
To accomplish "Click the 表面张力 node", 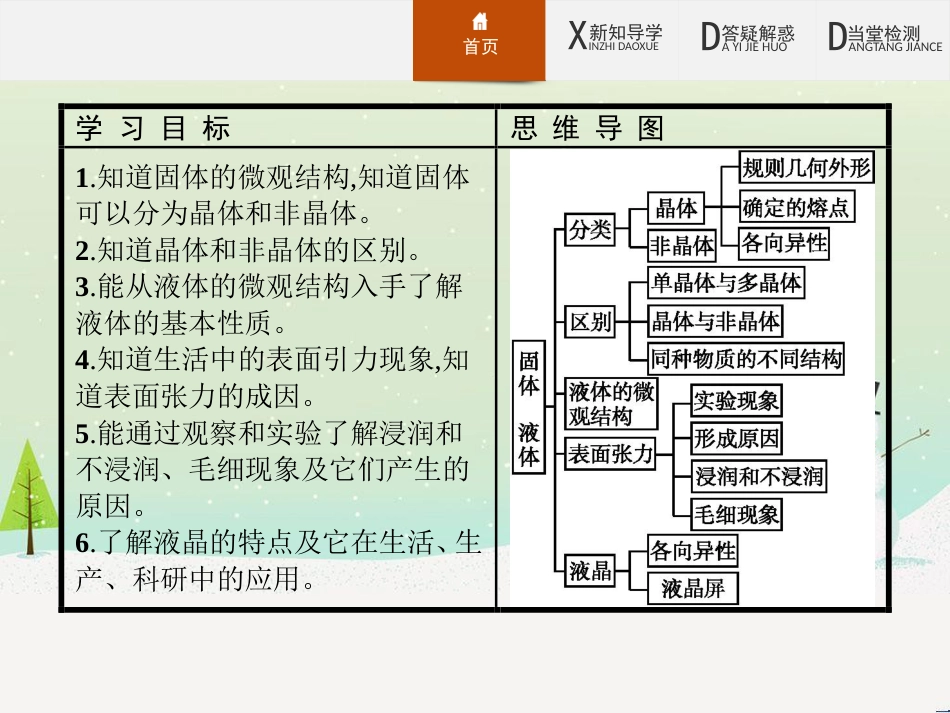I will [x=610, y=454].
